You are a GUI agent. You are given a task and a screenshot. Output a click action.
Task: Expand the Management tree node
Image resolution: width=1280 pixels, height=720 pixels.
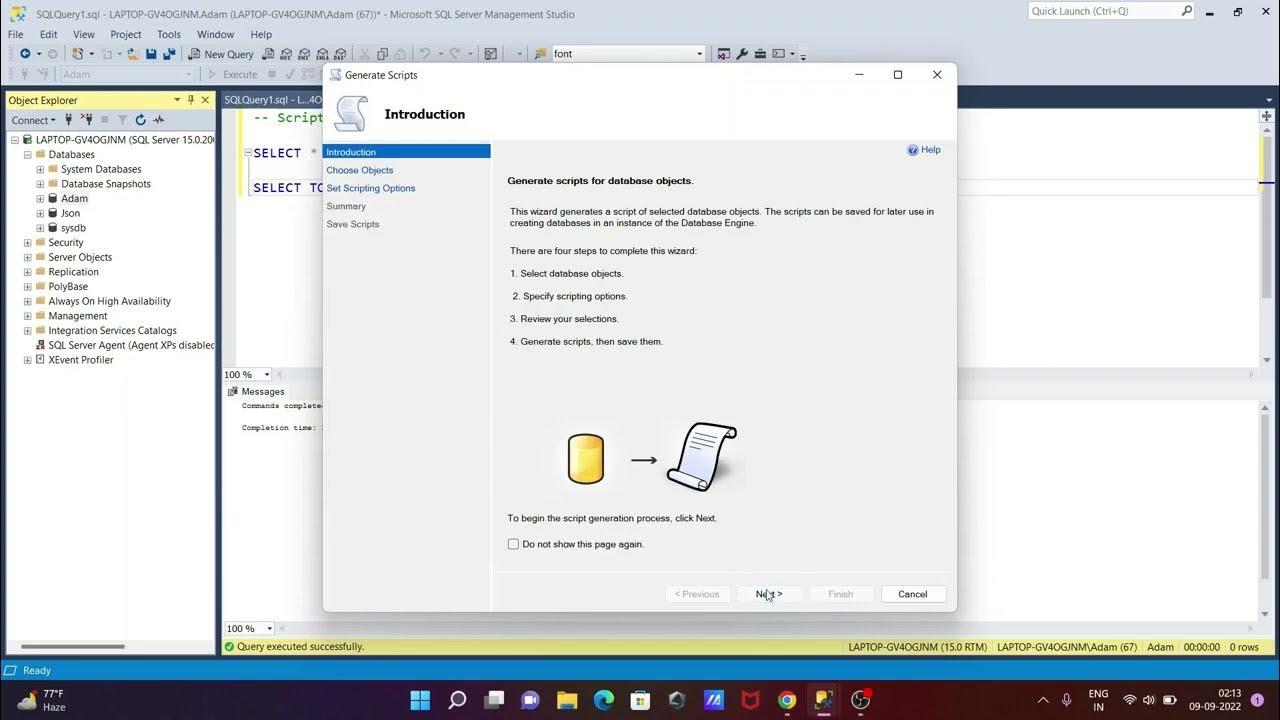point(28,316)
